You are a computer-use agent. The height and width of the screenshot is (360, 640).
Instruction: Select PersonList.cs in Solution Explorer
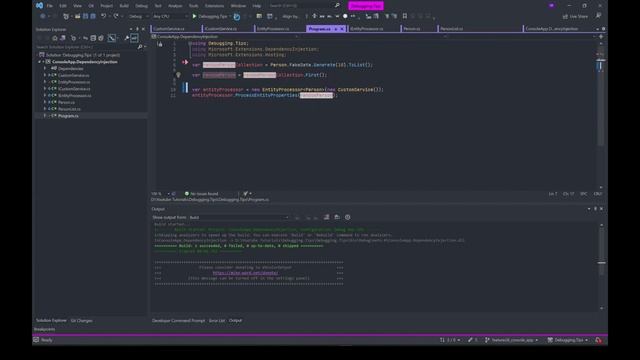(x=69, y=109)
